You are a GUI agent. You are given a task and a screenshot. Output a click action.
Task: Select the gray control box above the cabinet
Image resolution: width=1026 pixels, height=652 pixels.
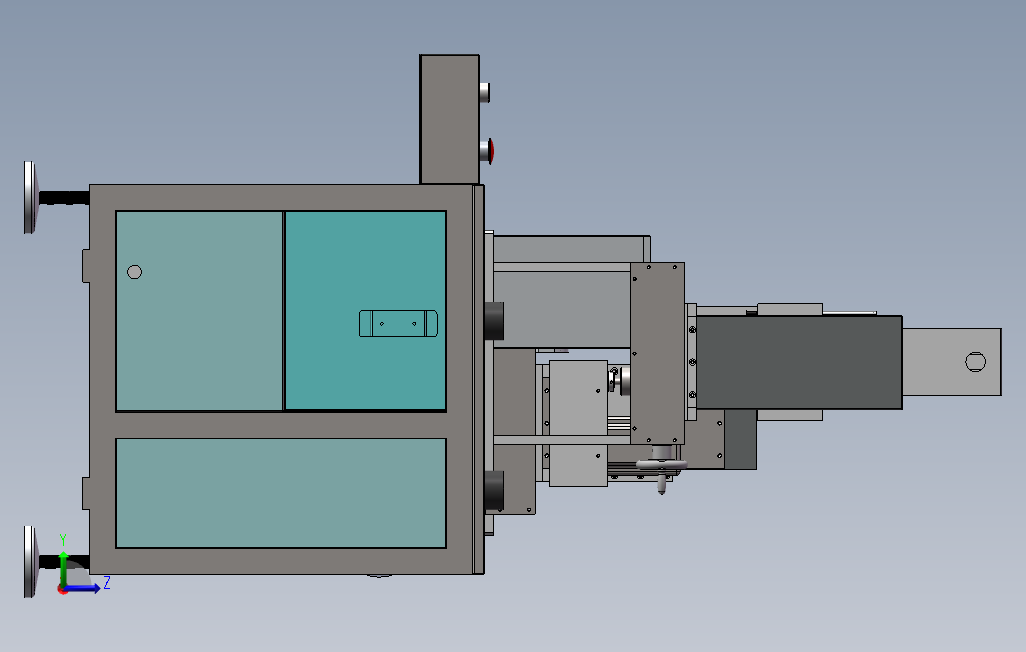[x=450, y=119]
